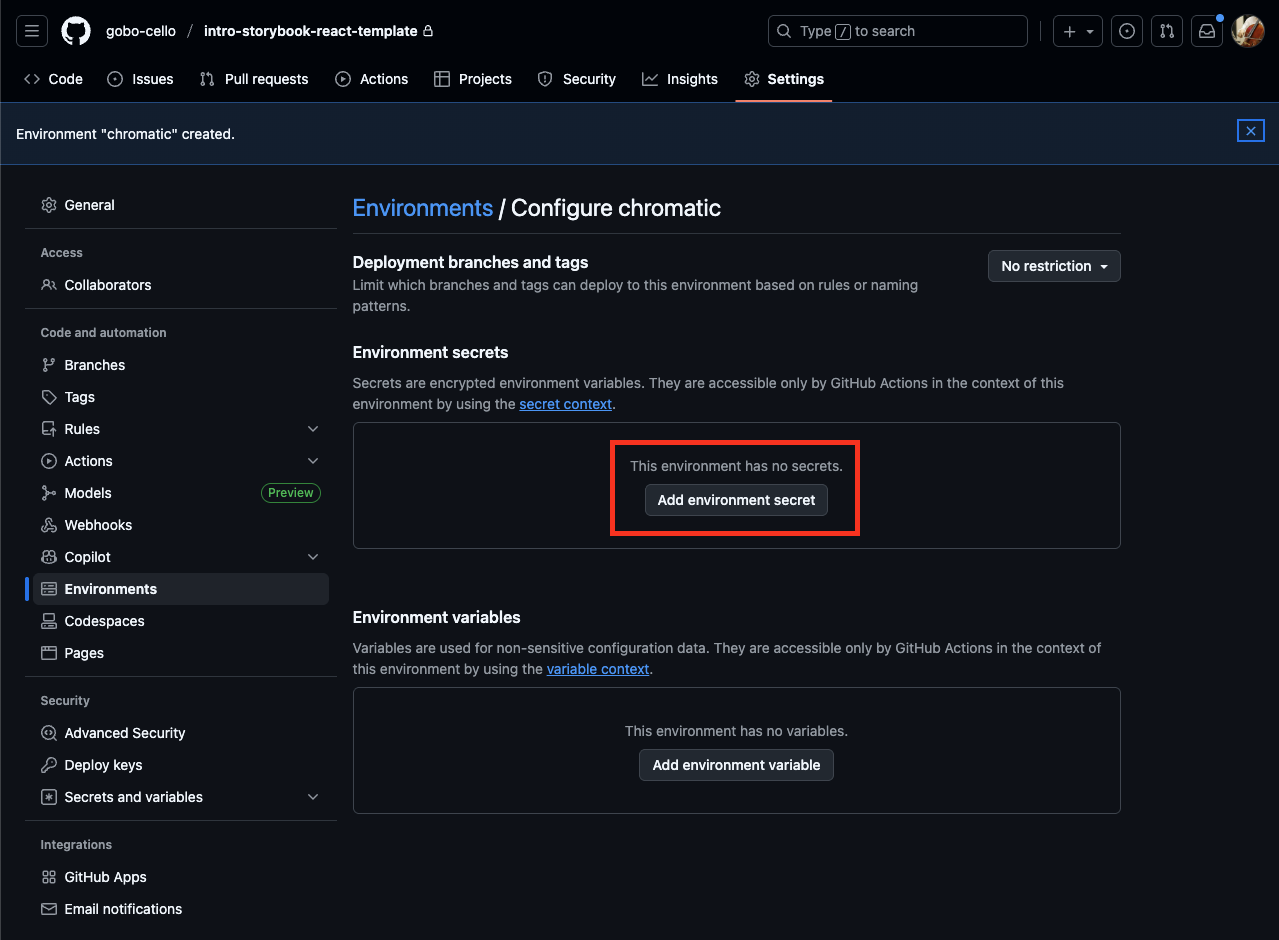The height and width of the screenshot is (940, 1279).
Task: Switch to the Code tab
Action: [53, 79]
